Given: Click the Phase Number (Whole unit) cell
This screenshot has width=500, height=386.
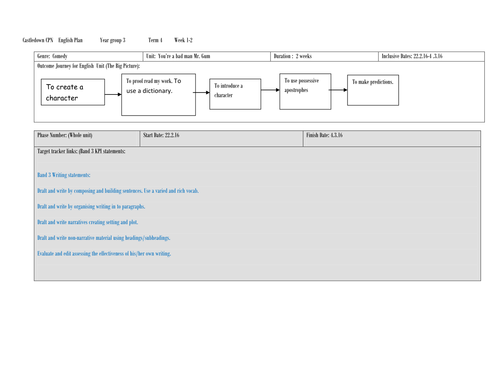Looking at the screenshot, I should [87, 138].
